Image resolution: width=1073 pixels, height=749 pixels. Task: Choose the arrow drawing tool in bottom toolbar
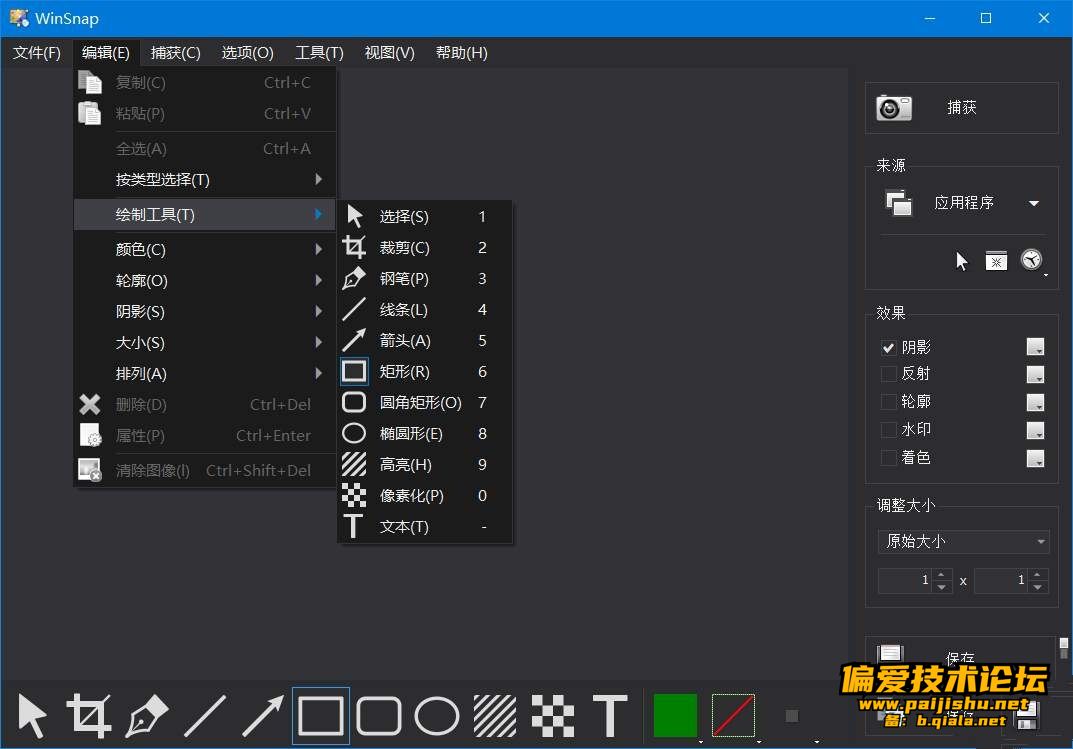263,715
